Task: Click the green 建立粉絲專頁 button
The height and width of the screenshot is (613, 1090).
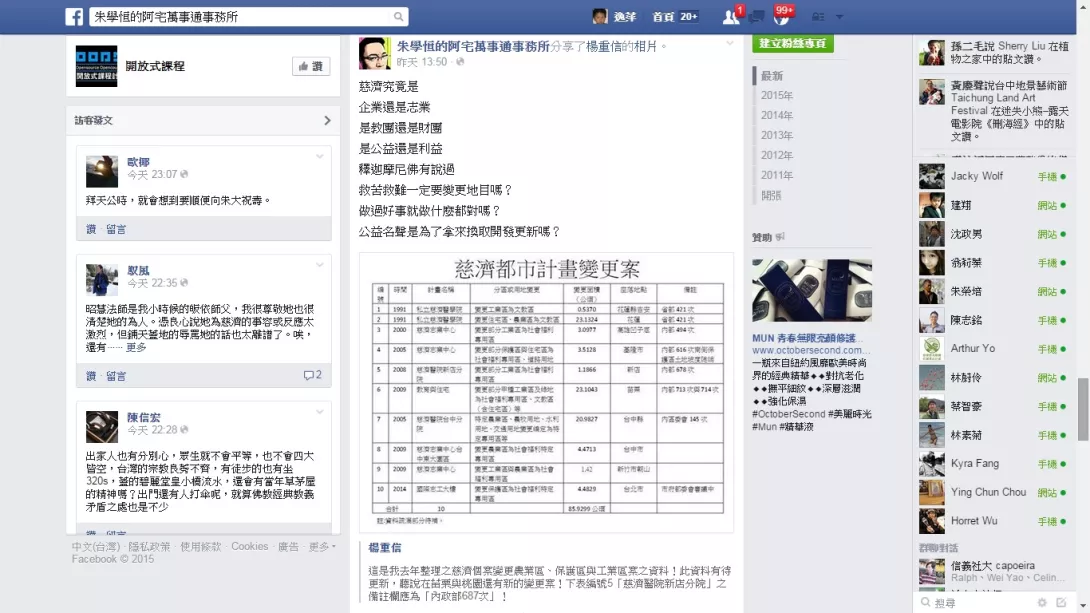Action: point(792,43)
